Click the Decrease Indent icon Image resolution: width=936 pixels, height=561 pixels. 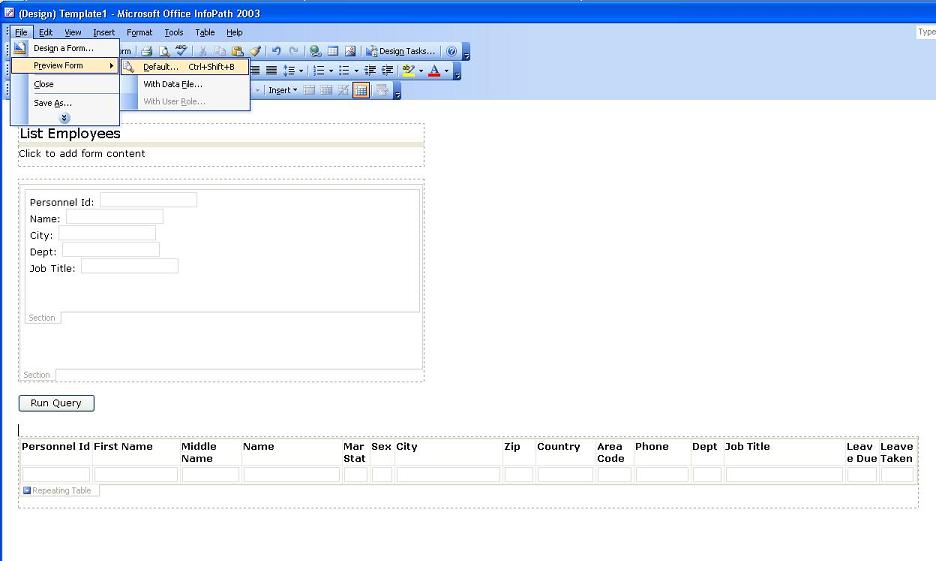[x=370, y=70]
